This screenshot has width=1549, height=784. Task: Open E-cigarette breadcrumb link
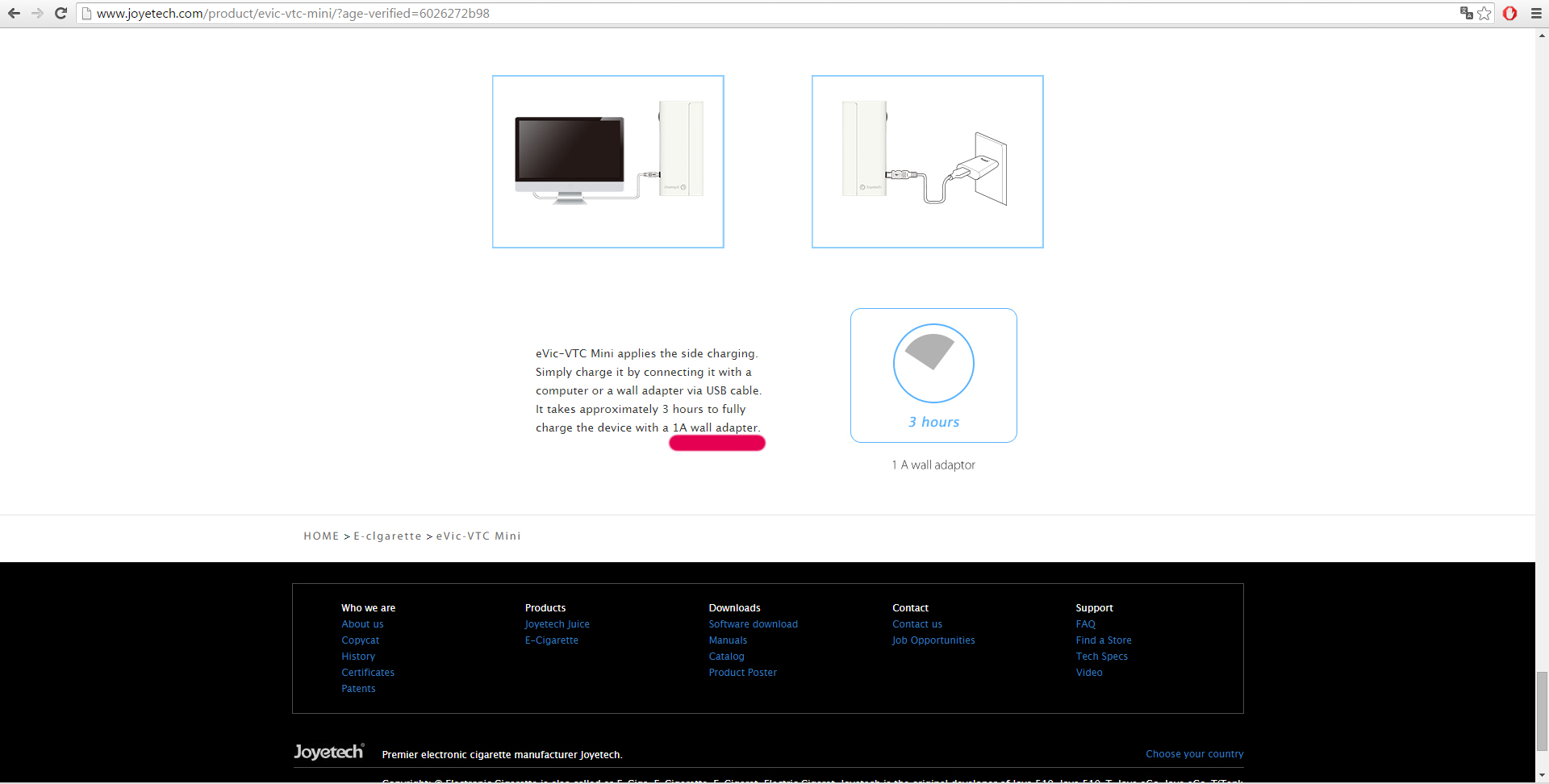tap(388, 536)
